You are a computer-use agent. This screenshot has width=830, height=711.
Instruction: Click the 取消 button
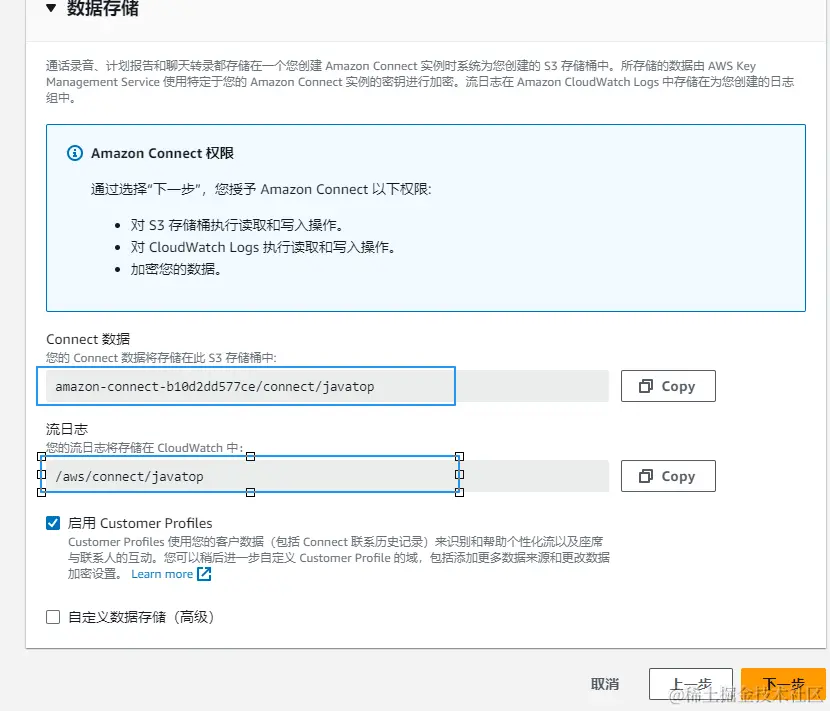[605, 684]
